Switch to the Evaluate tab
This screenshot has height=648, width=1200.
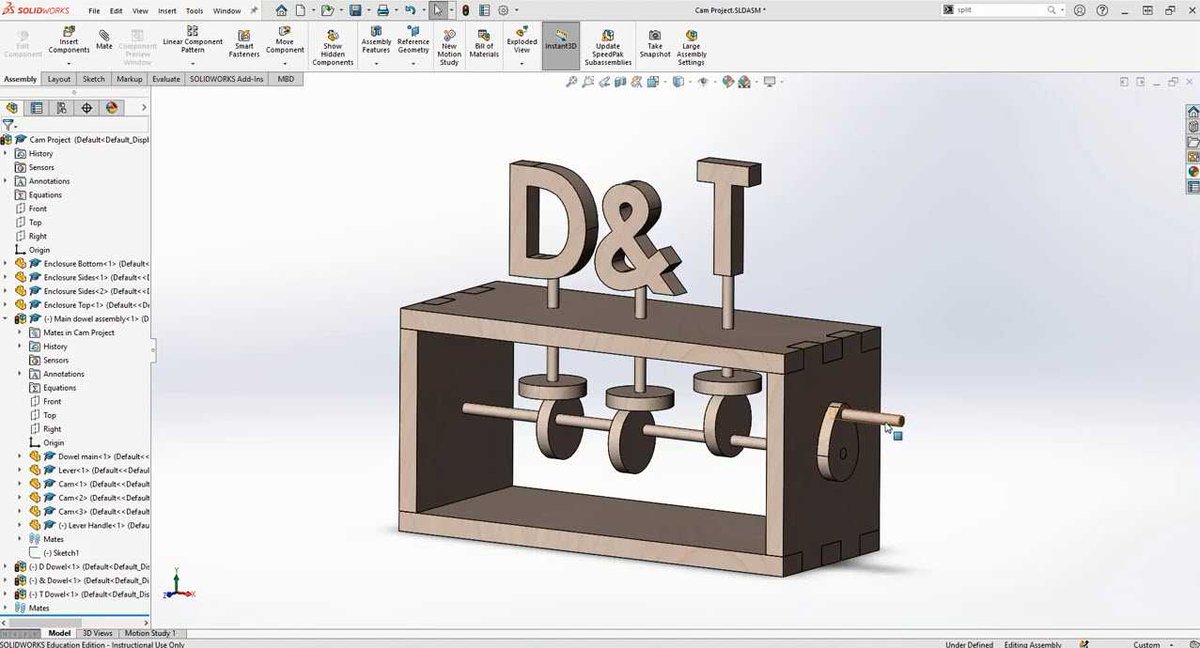[166, 78]
